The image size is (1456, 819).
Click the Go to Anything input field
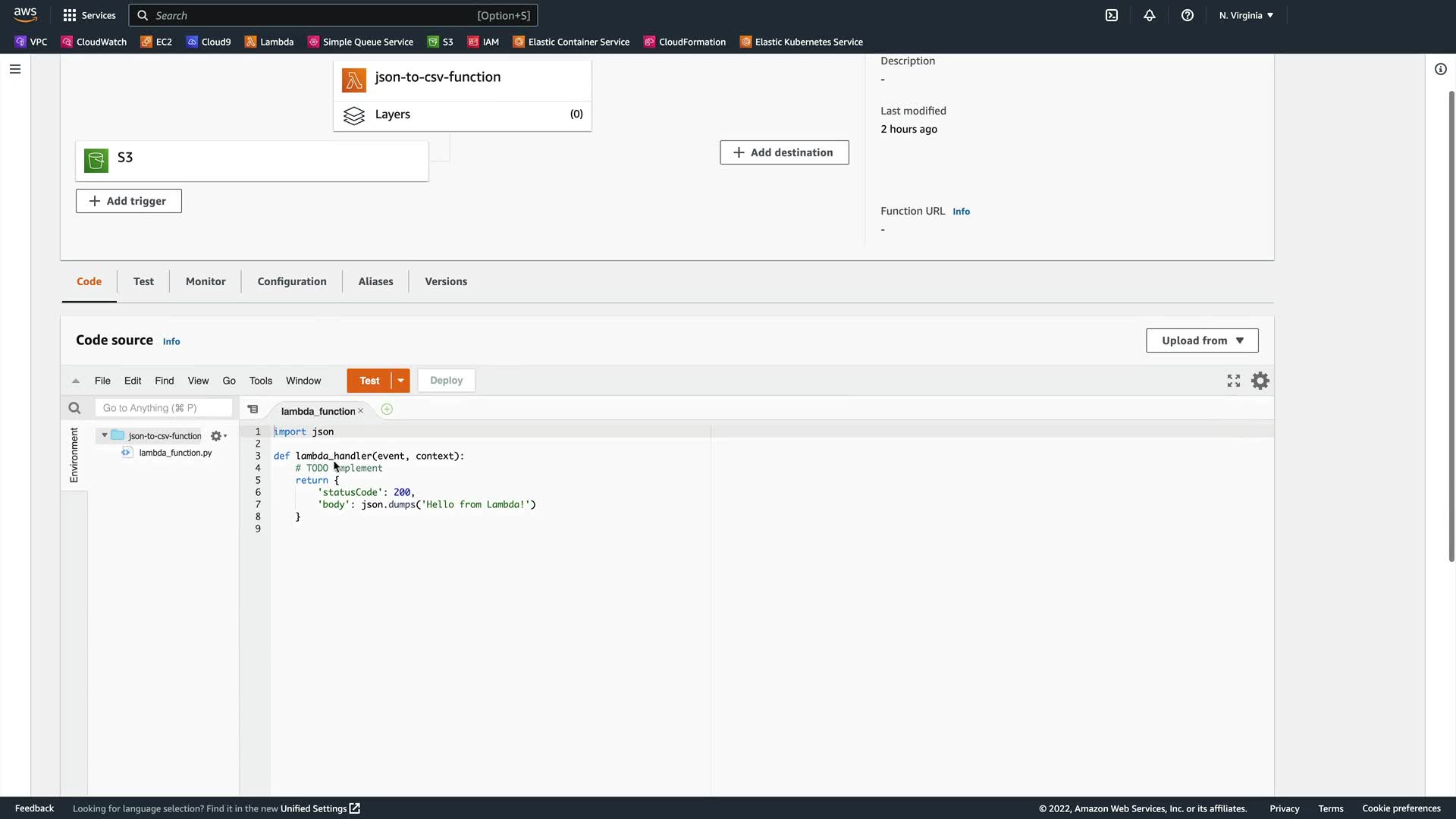pyautogui.click(x=163, y=408)
